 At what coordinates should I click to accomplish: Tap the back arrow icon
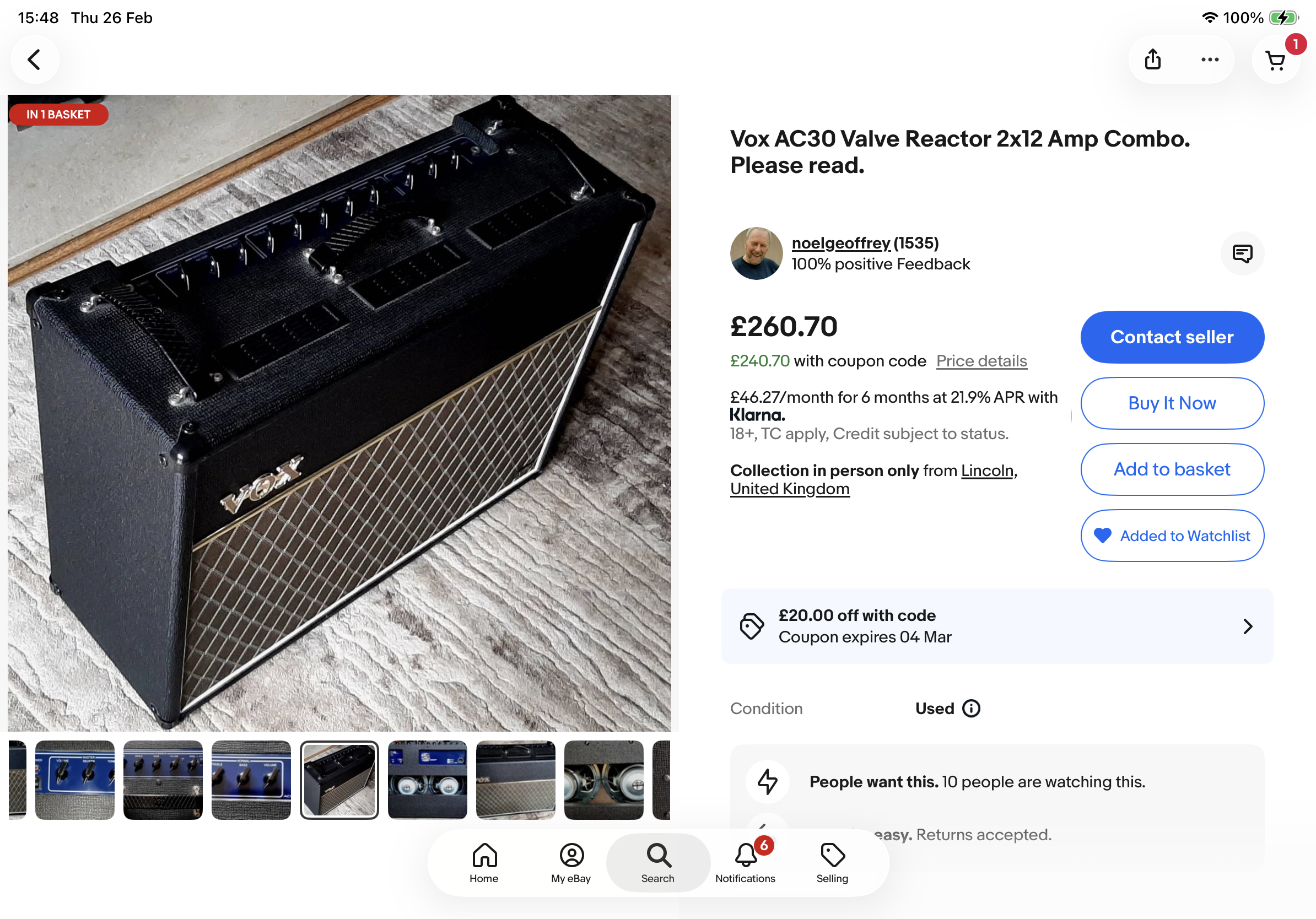tap(34, 60)
